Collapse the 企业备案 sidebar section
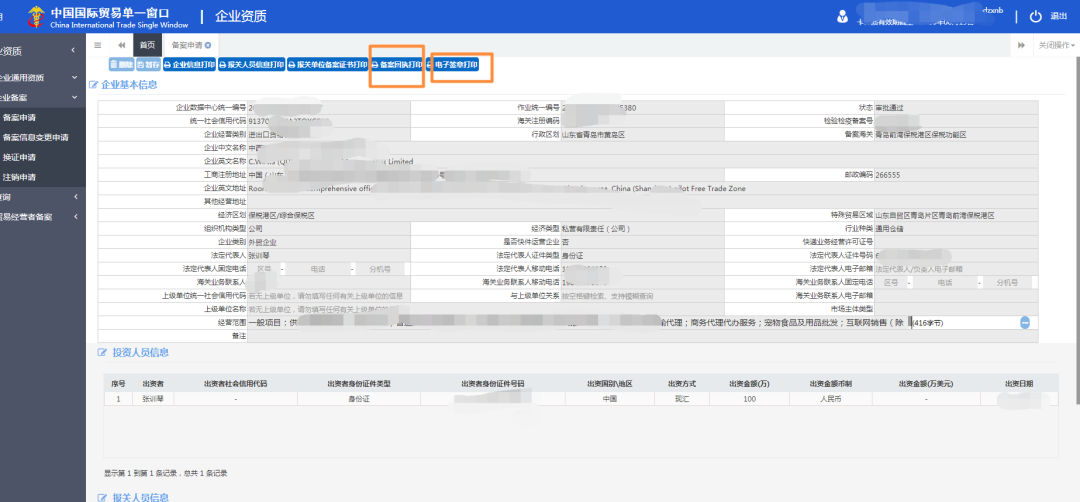 click(40, 98)
